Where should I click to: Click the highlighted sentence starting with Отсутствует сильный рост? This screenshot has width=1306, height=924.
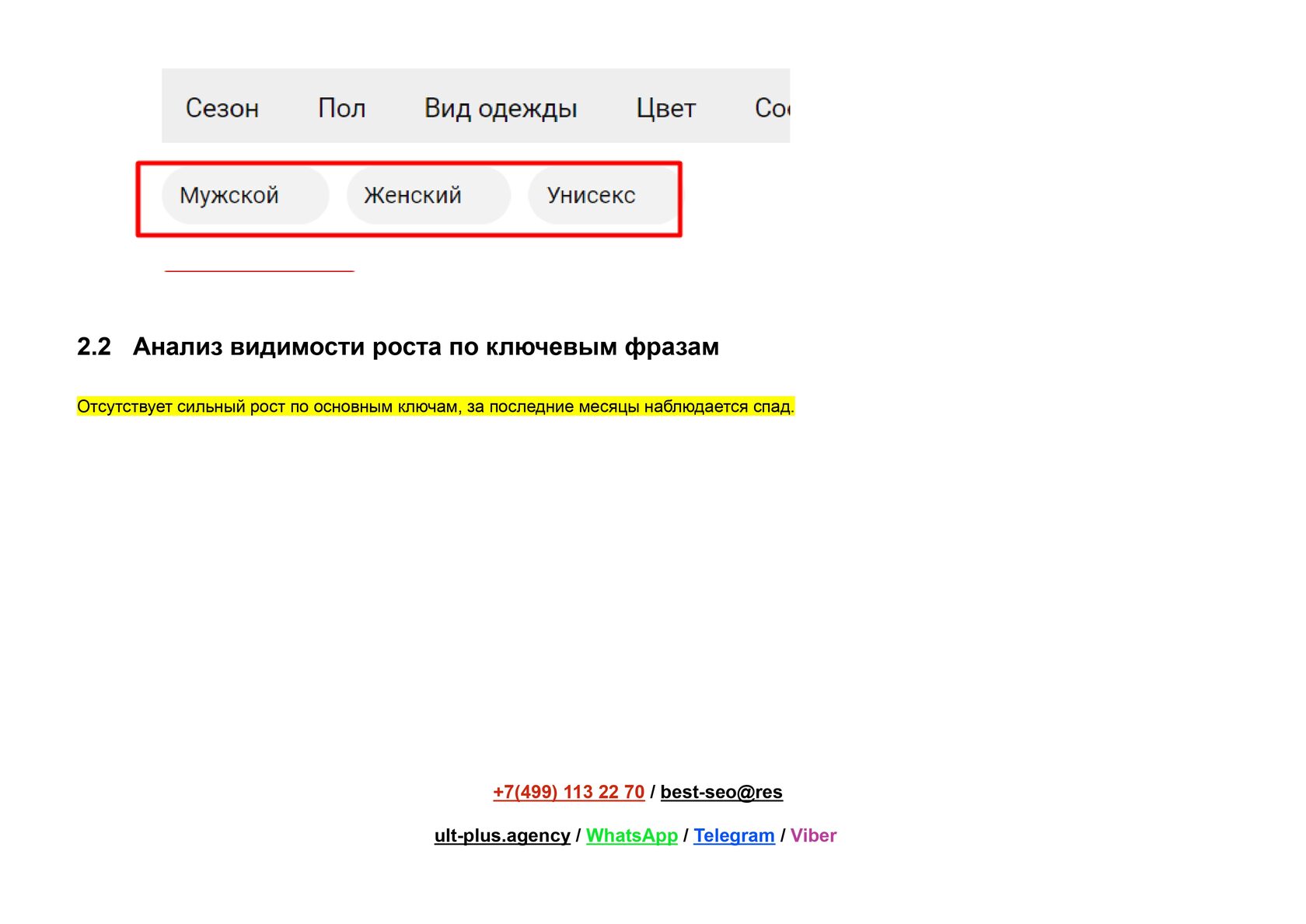[x=435, y=406]
